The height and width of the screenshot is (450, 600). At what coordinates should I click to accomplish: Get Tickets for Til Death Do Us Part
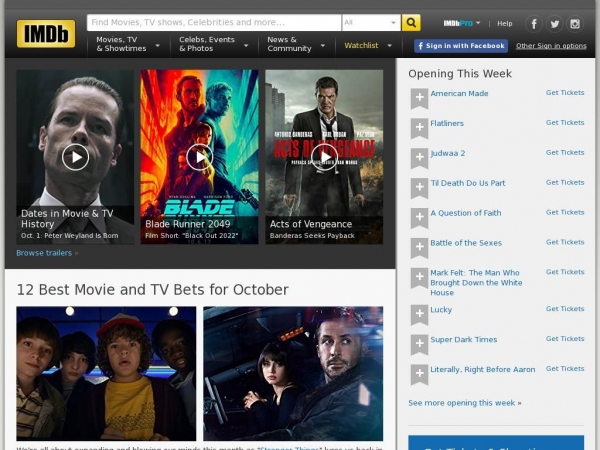[565, 182]
